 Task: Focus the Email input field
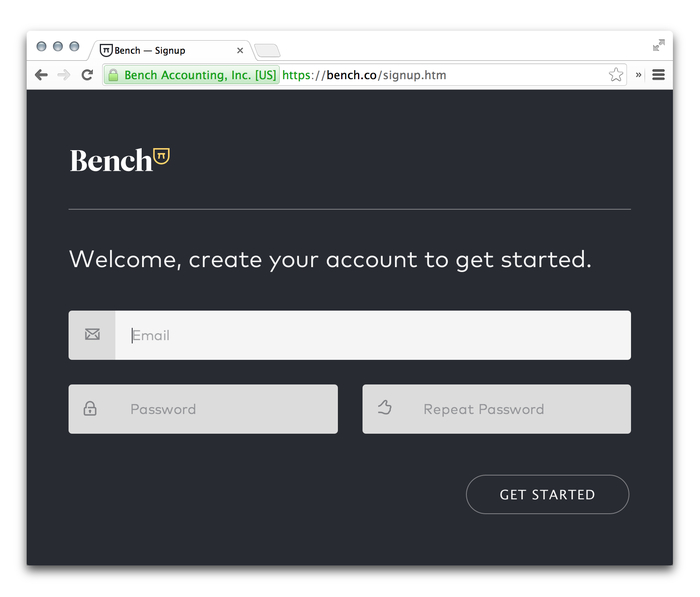click(372, 335)
